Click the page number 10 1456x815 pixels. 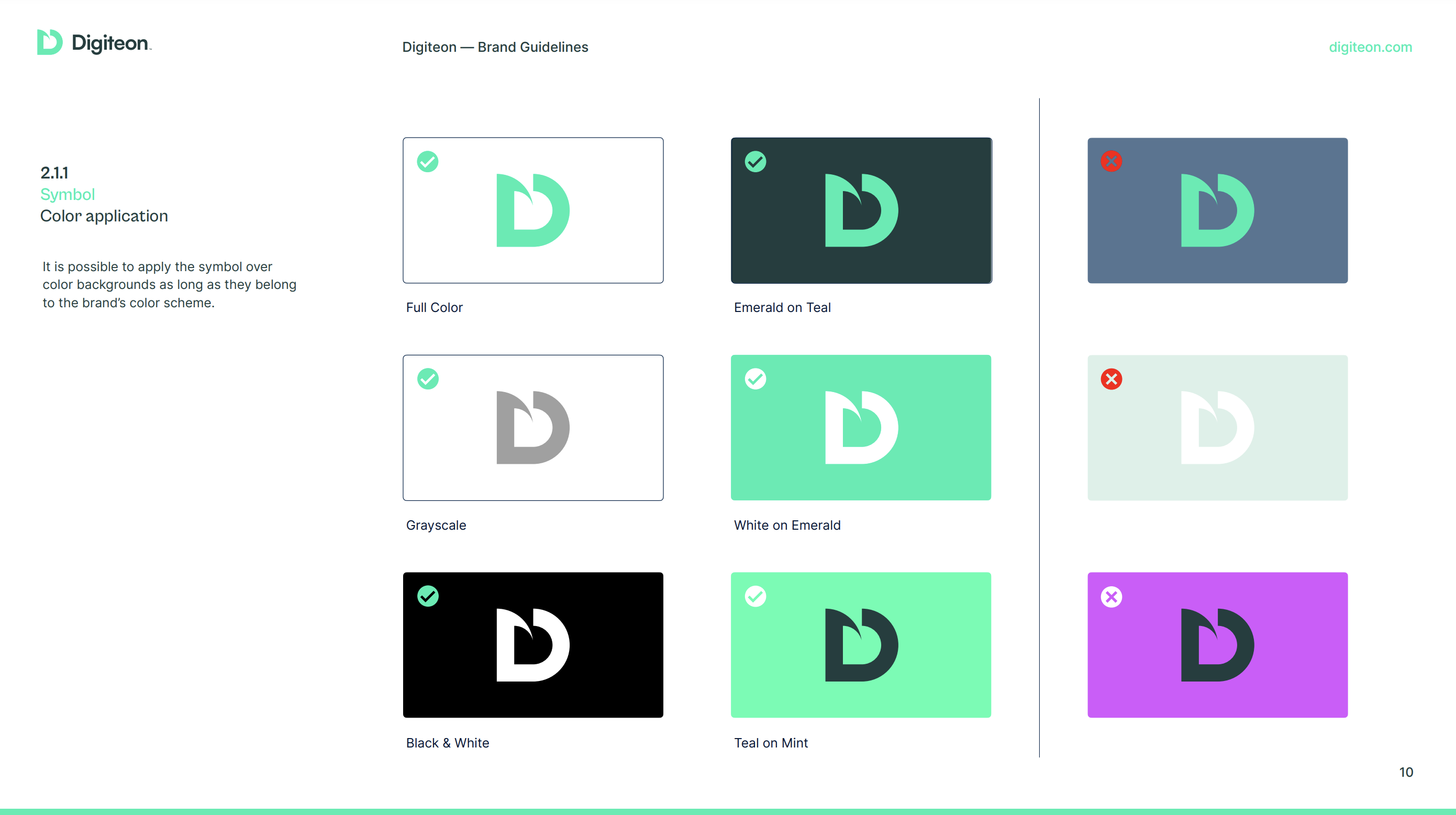[1407, 772]
